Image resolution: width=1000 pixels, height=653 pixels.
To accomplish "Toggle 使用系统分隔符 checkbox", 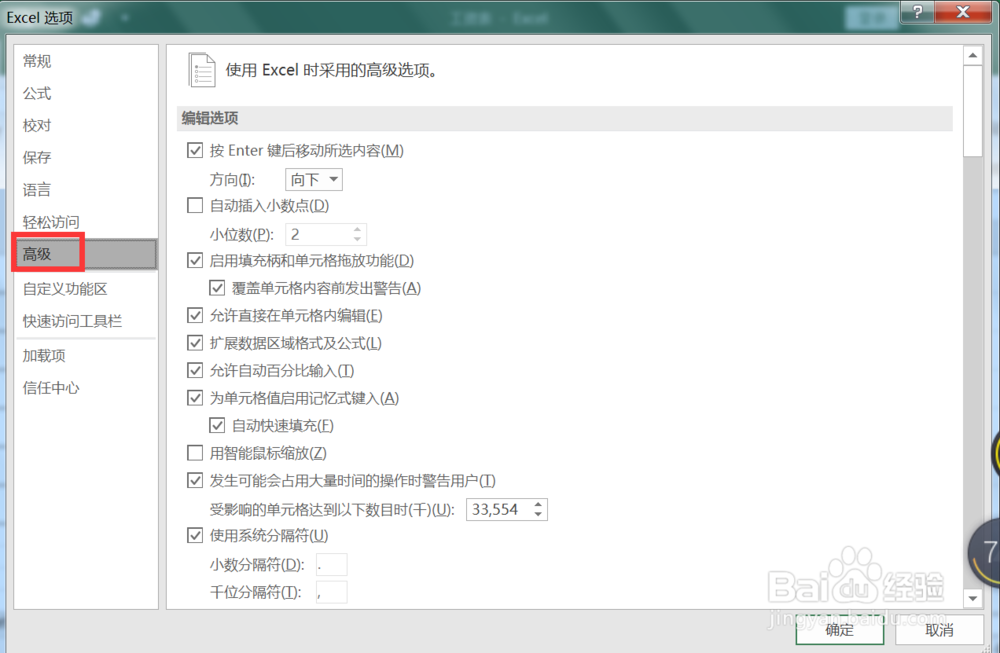I will [x=195, y=535].
